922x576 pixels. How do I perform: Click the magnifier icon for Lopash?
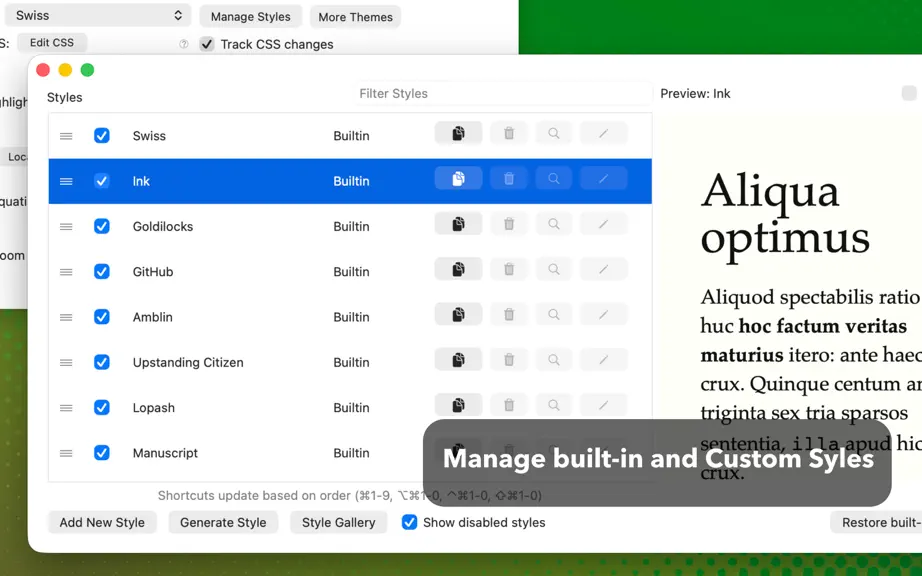553,405
